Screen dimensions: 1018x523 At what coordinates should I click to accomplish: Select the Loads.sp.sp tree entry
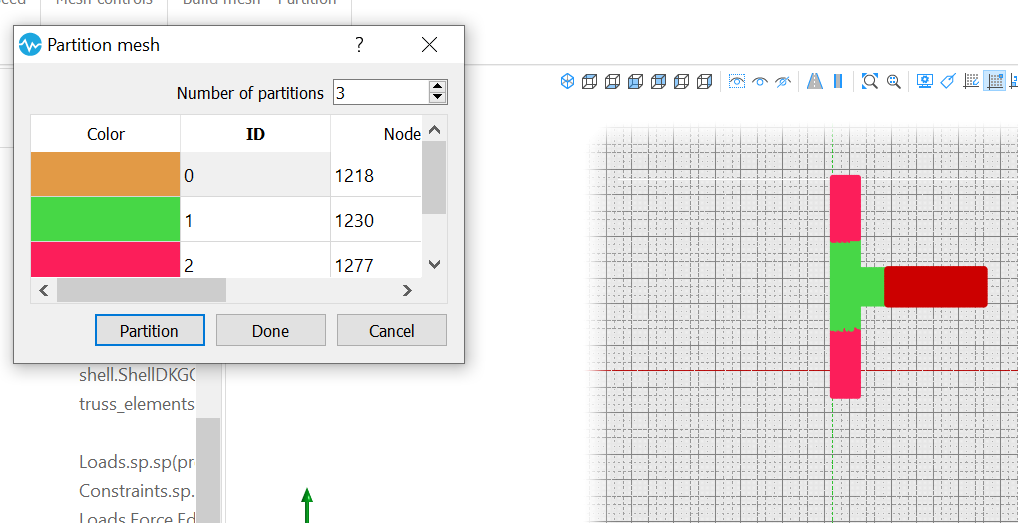tap(137, 462)
